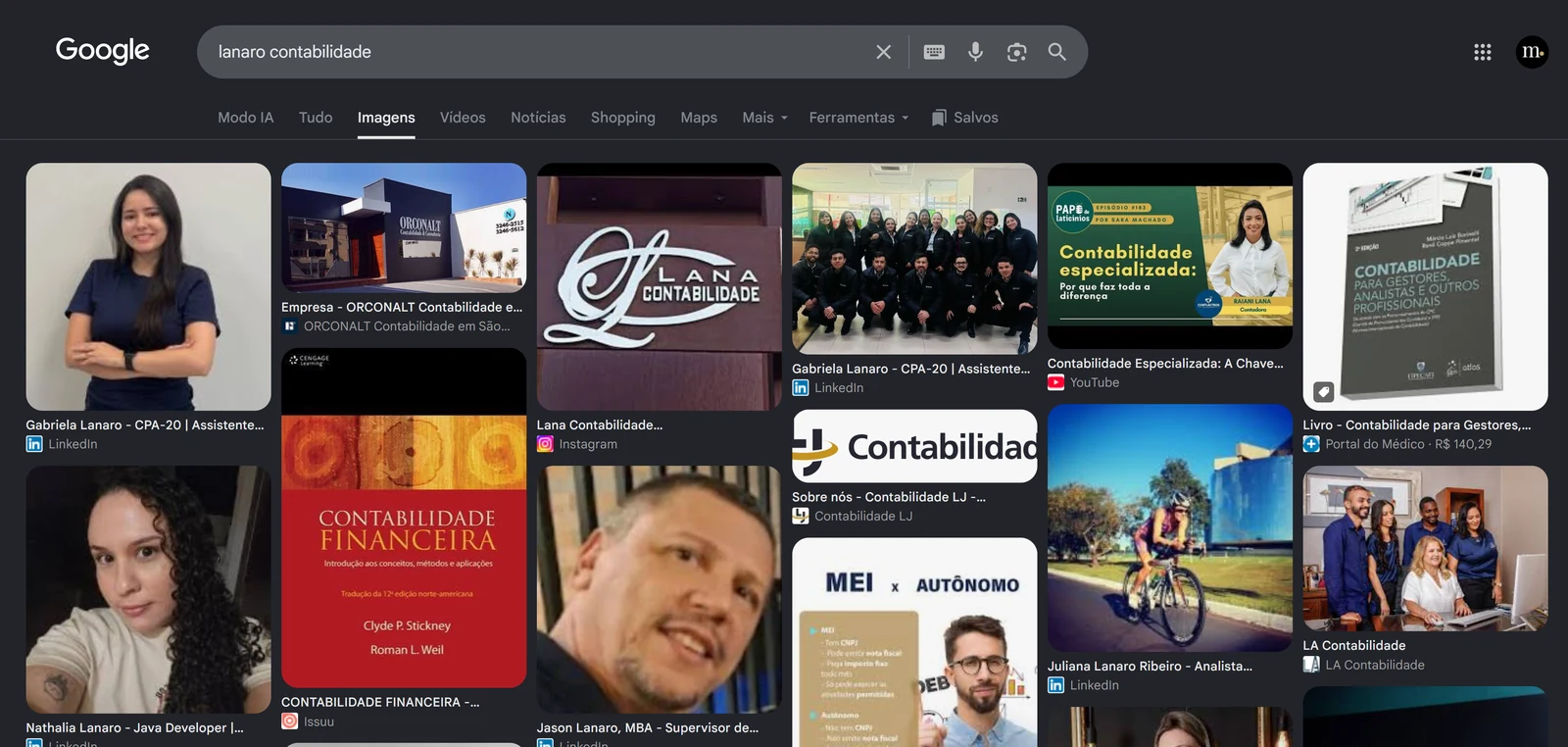Open the Contabilidade LJ logo image
The height and width of the screenshot is (747, 1568).
coord(914,446)
